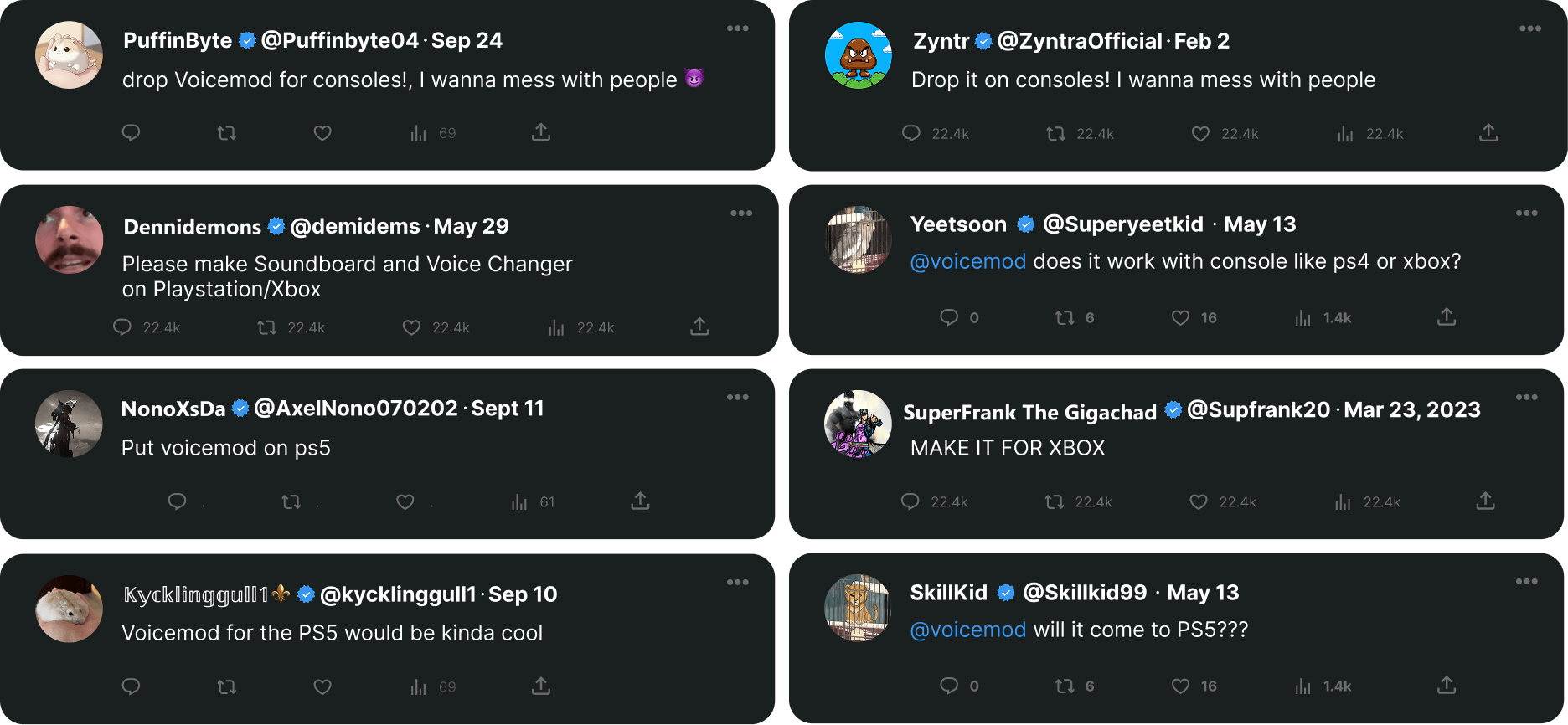The image size is (1568, 725).
Task: Open the @demidems profile handle
Action: click(x=355, y=226)
